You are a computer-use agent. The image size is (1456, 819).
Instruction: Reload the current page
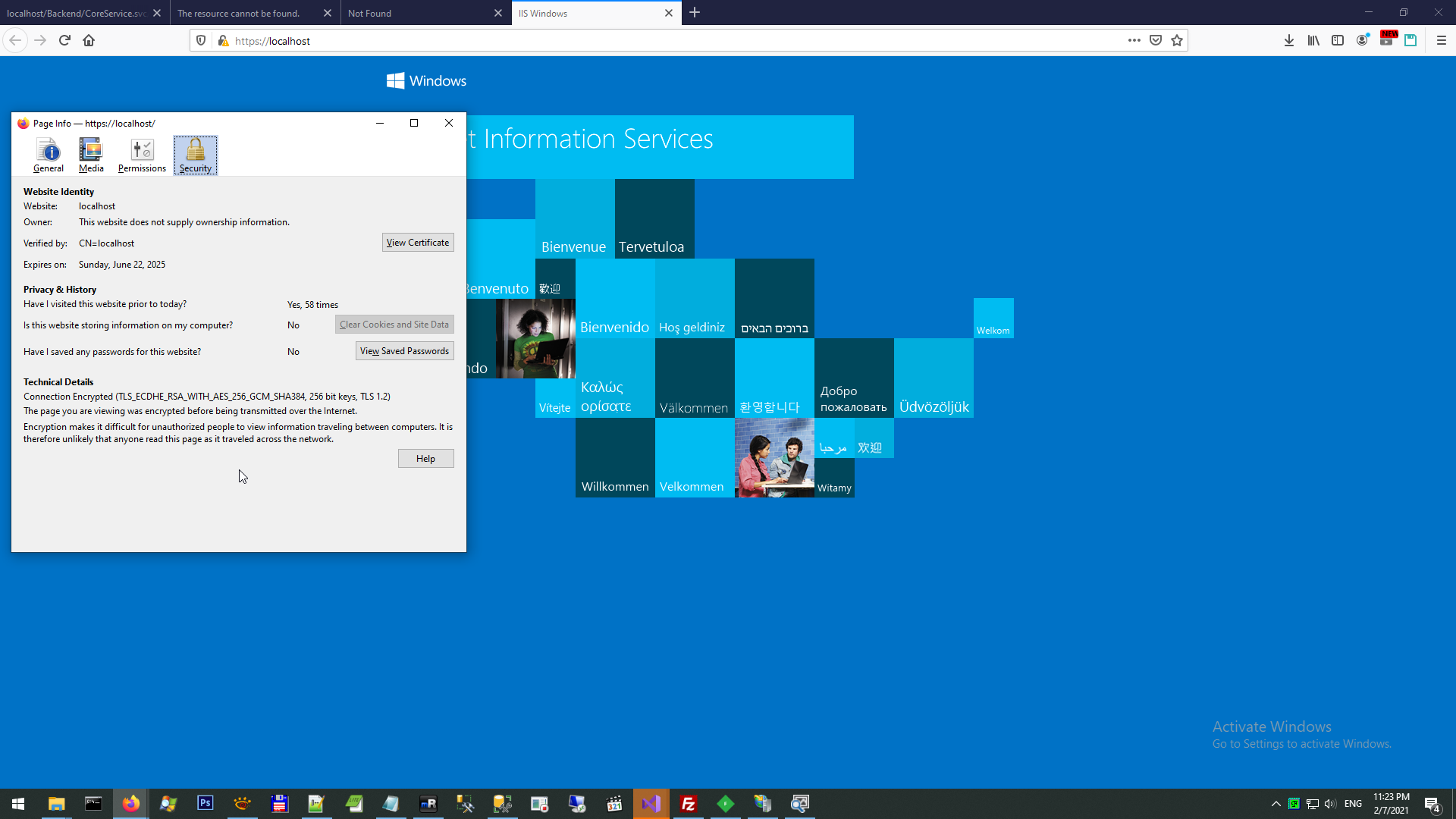[64, 41]
